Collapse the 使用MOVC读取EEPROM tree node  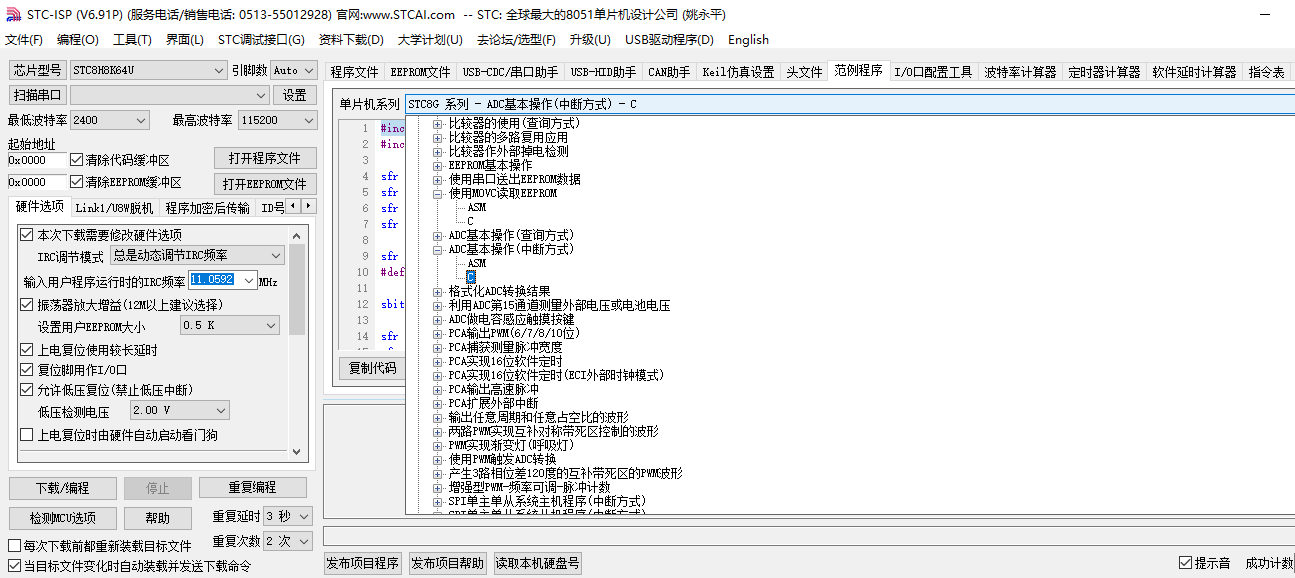(x=438, y=194)
